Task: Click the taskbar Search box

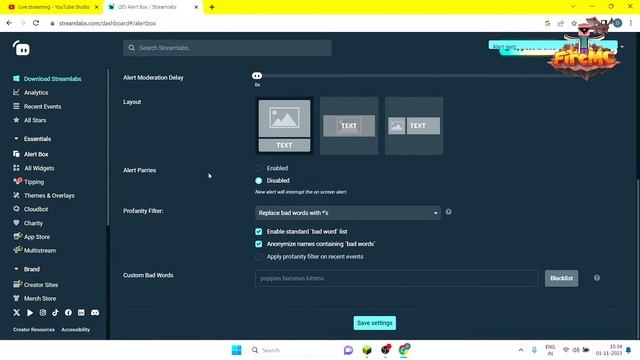Action: [291, 350]
